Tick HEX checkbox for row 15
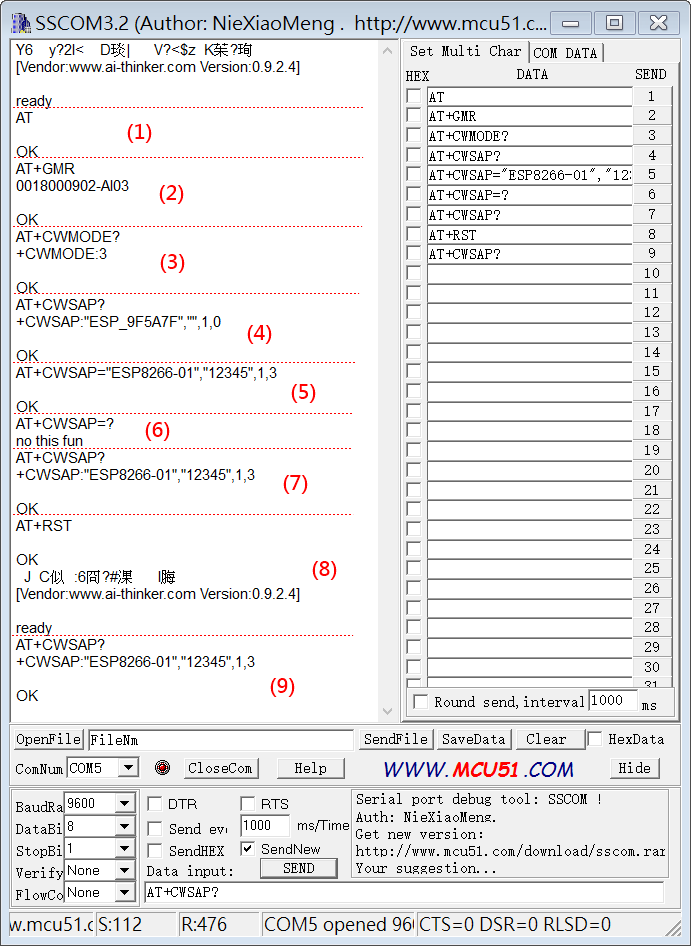Image resolution: width=691 pixels, height=946 pixels. 413,371
